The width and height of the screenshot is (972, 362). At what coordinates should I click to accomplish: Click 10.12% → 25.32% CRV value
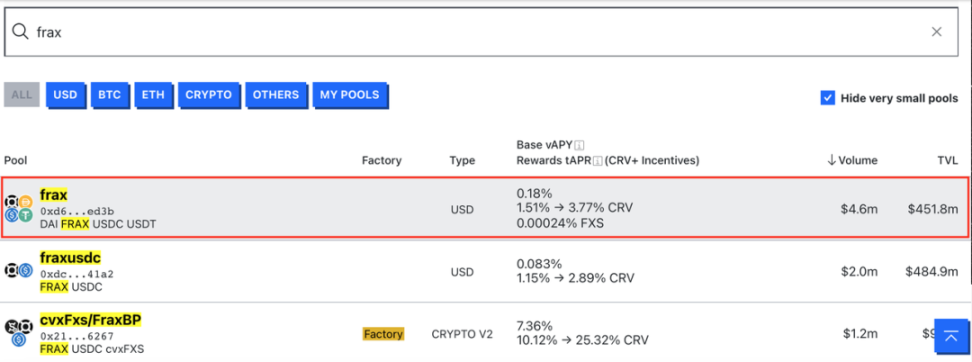point(582,341)
